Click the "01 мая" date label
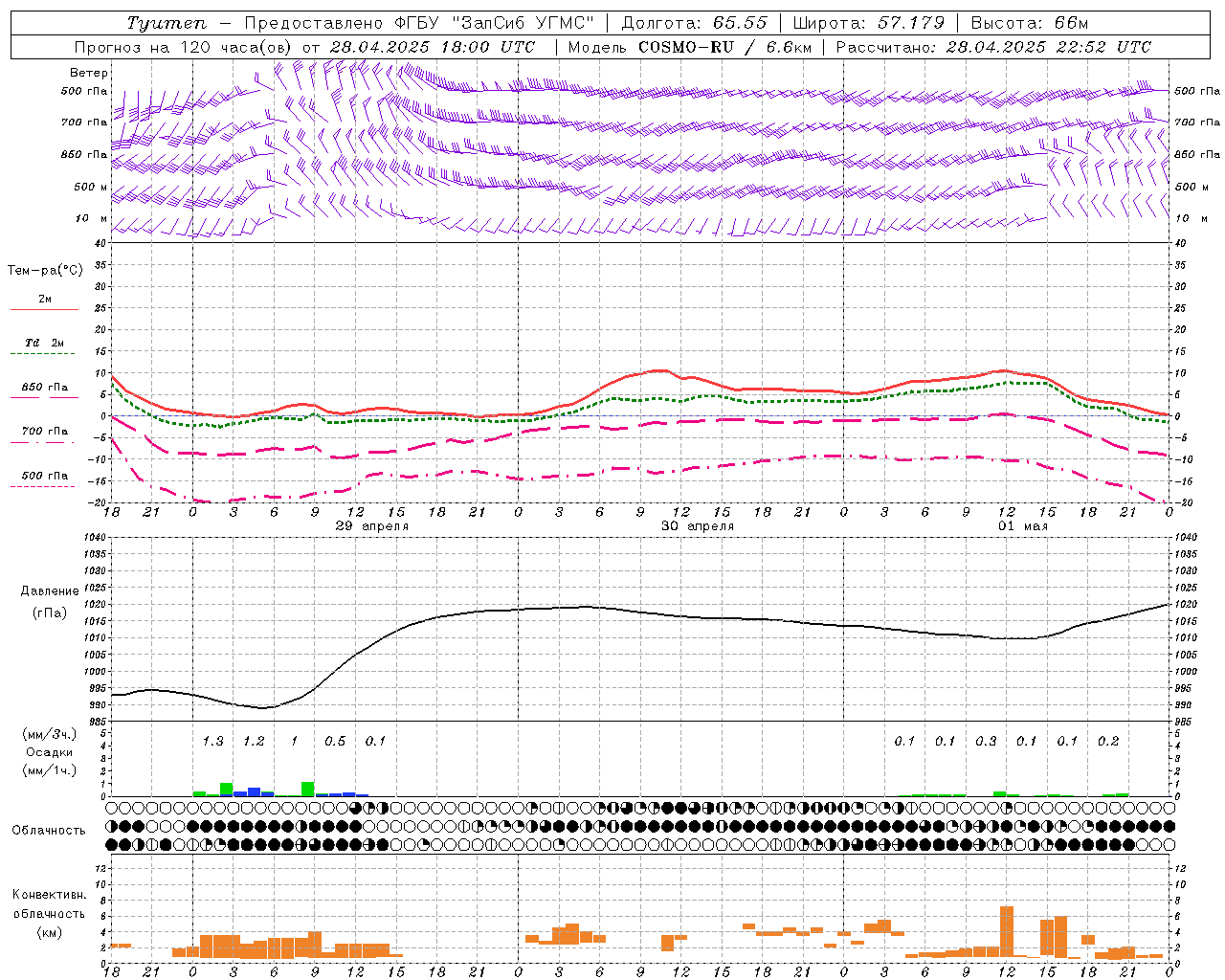 [x=1023, y=526]
